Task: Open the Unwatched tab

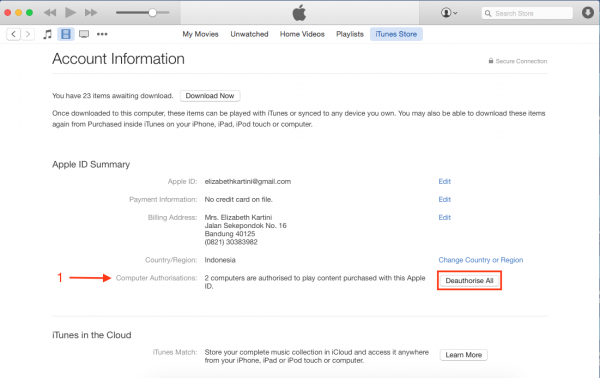Action: pos(249,34)
